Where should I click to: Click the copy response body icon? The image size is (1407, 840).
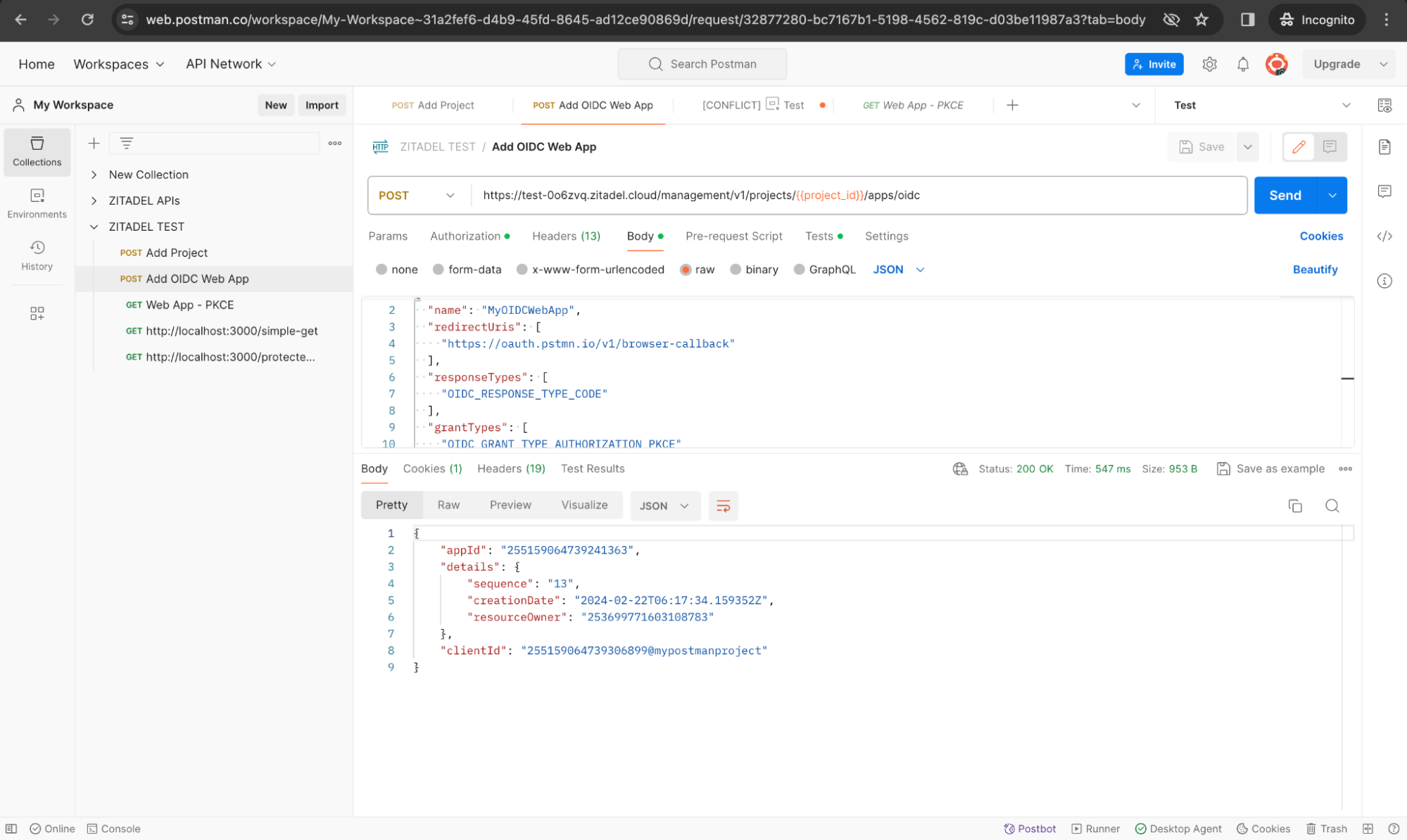[x=1295, y=505]
